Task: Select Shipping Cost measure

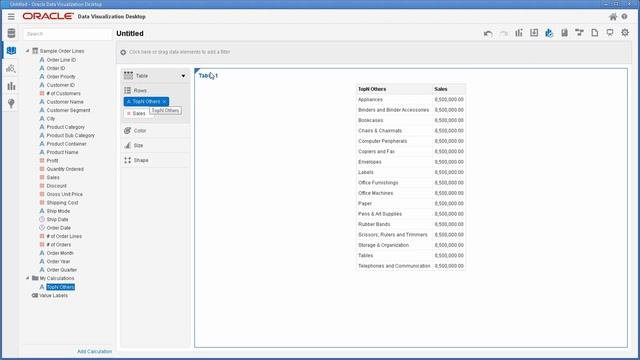Action: click(62, 203)
